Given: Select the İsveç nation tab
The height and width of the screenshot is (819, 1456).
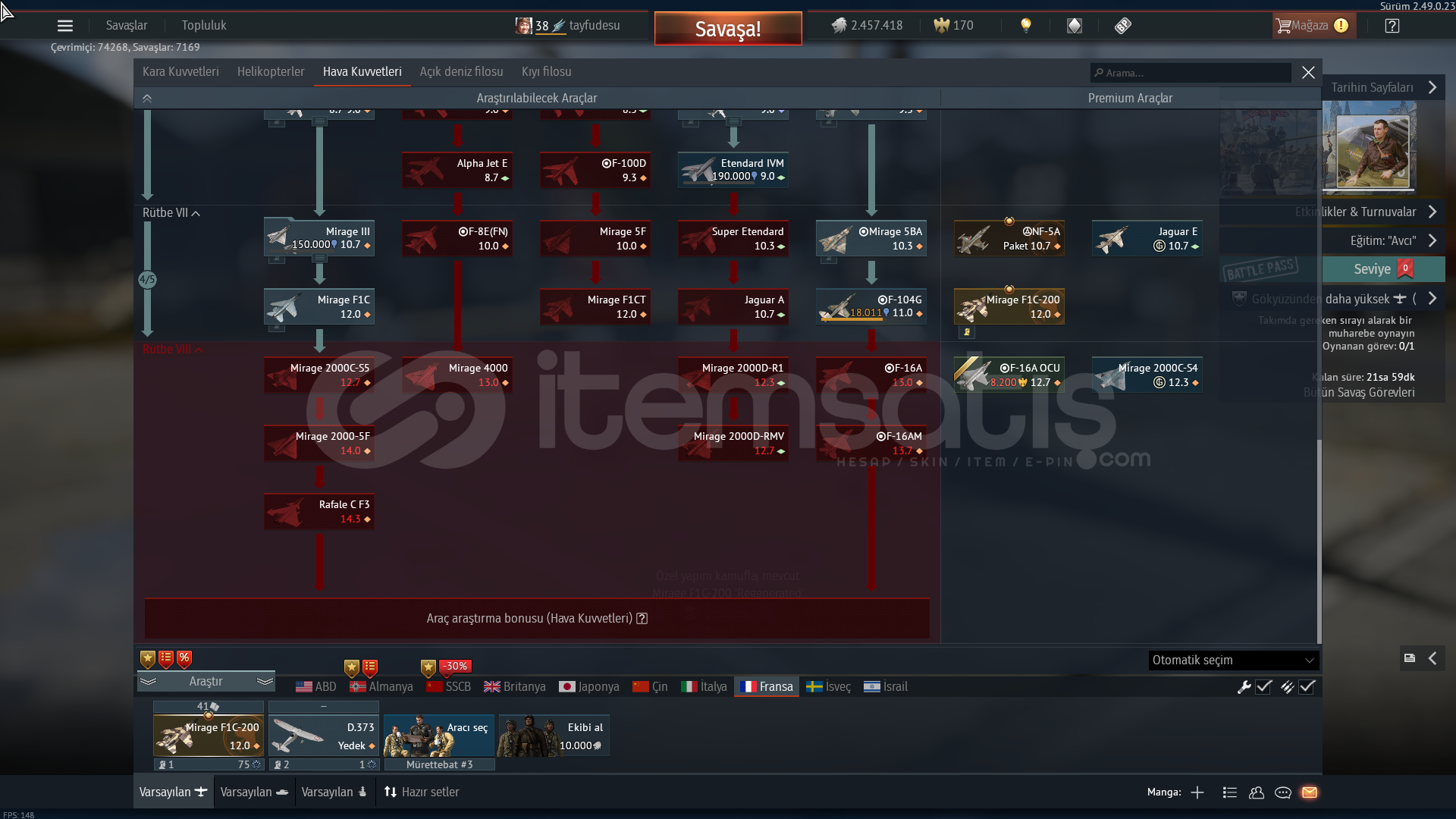Looking at the screenshot, I should tap(828, 686).
